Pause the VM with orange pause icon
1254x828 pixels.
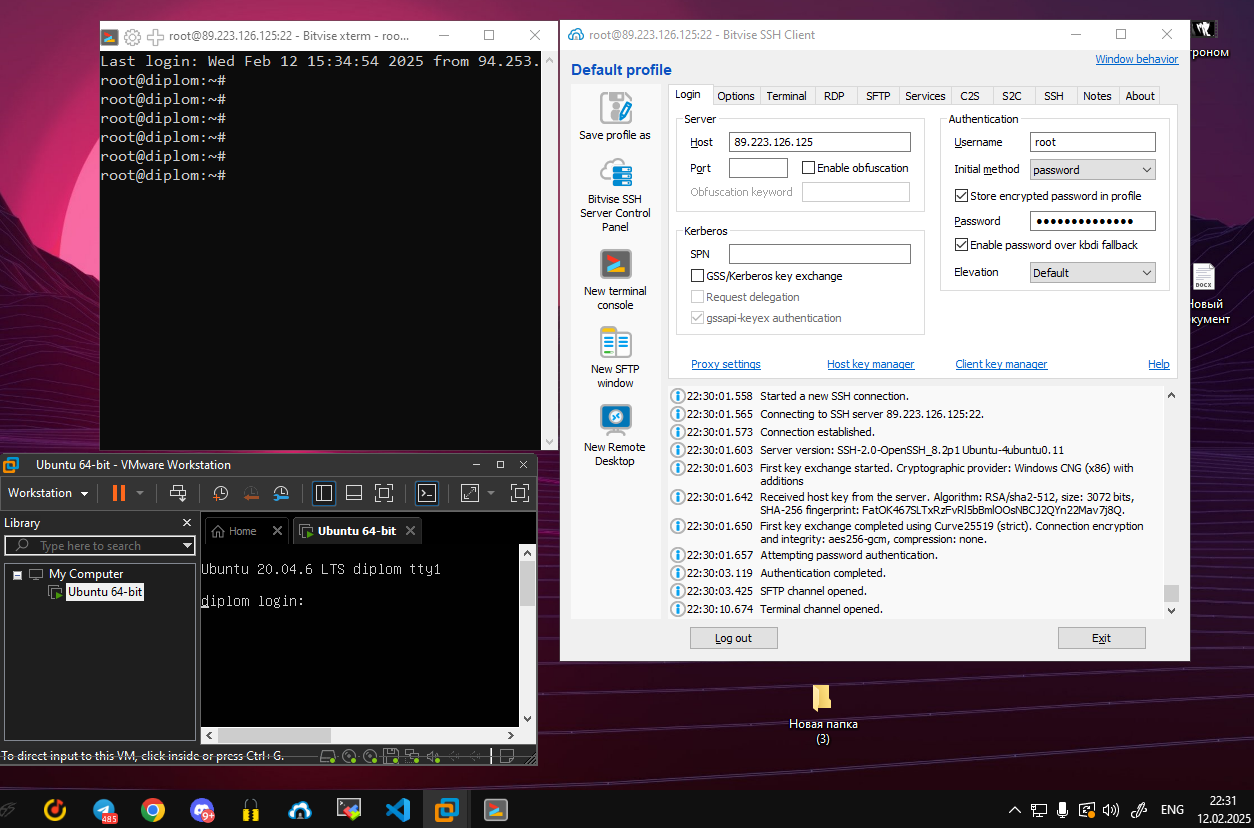click(119, 493)
